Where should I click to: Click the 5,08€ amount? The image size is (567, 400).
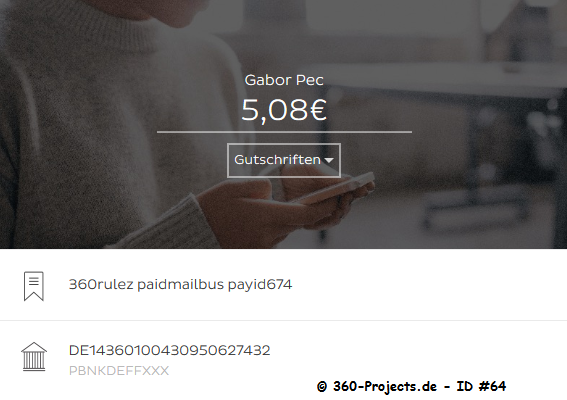tap(284, 110)
